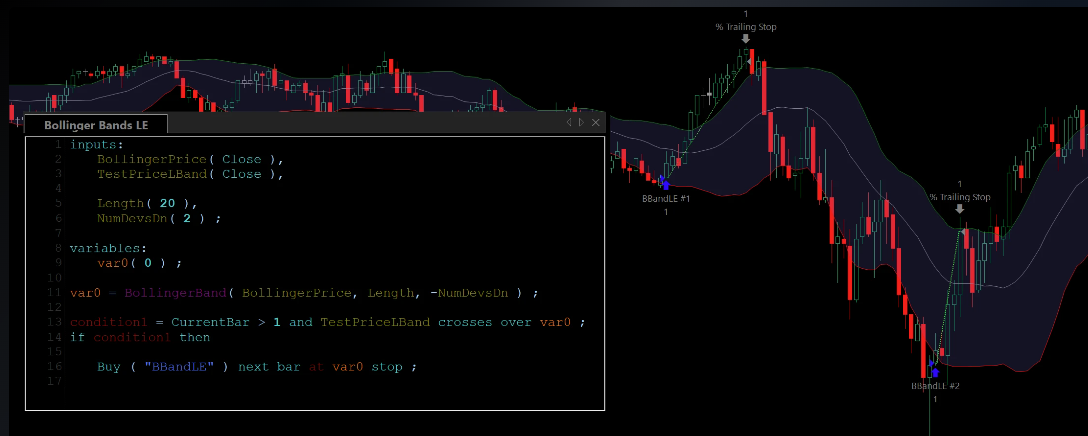Click the 'BollingerBand(' function call on line 11
1088x436 pixels.
click(x=180, y=293)
